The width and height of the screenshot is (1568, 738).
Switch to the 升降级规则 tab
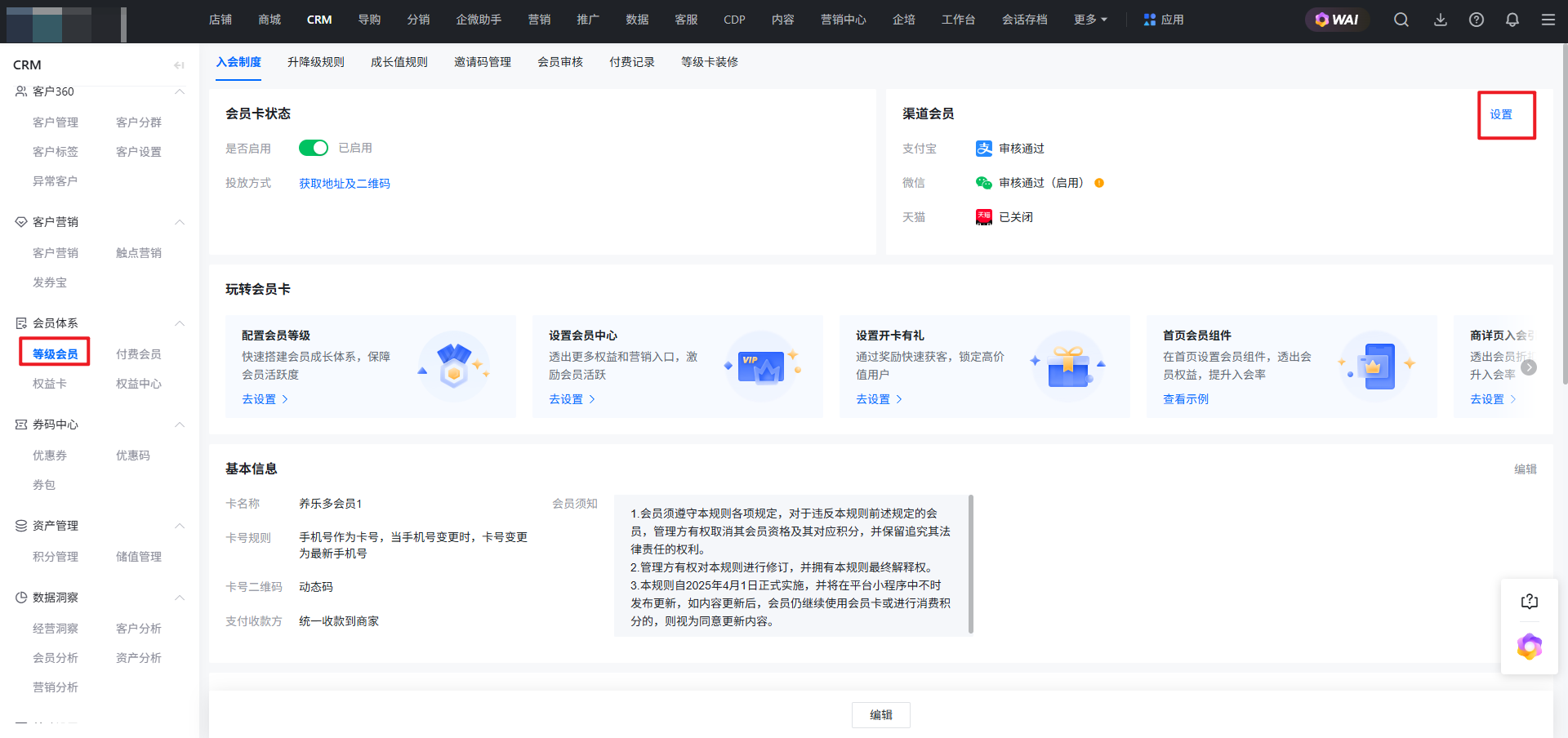(315, 62)
